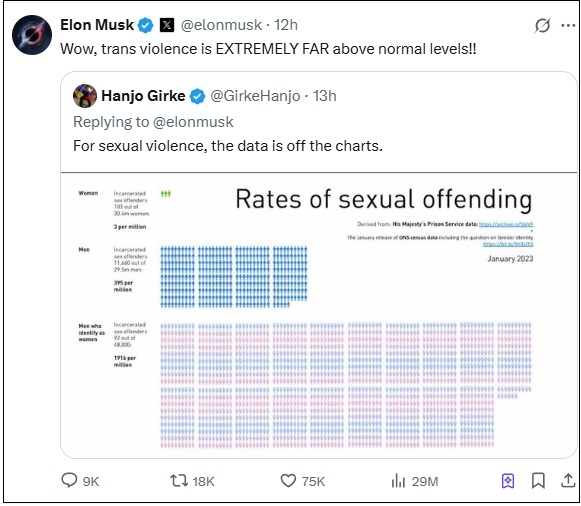Open the Hanjo Girke display name
This screenshot has height=506, width=581.
click(x=143, y=96)
